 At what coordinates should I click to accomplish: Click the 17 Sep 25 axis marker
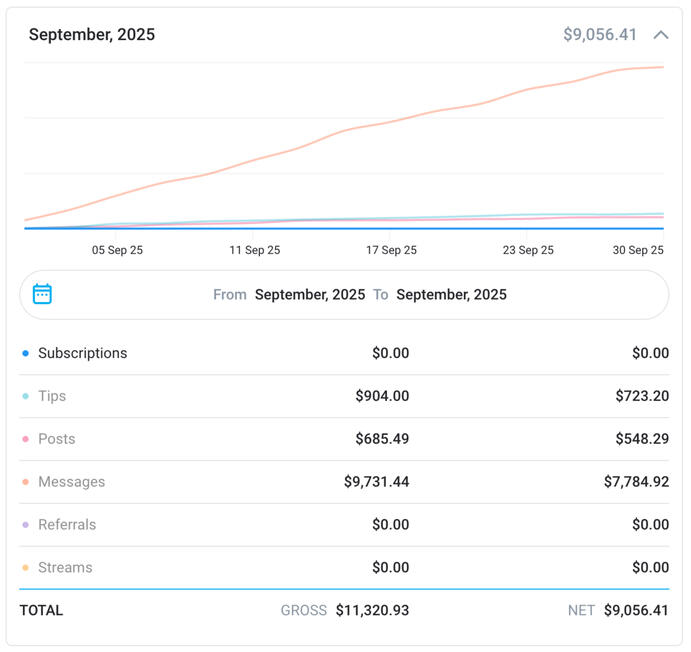391,250
